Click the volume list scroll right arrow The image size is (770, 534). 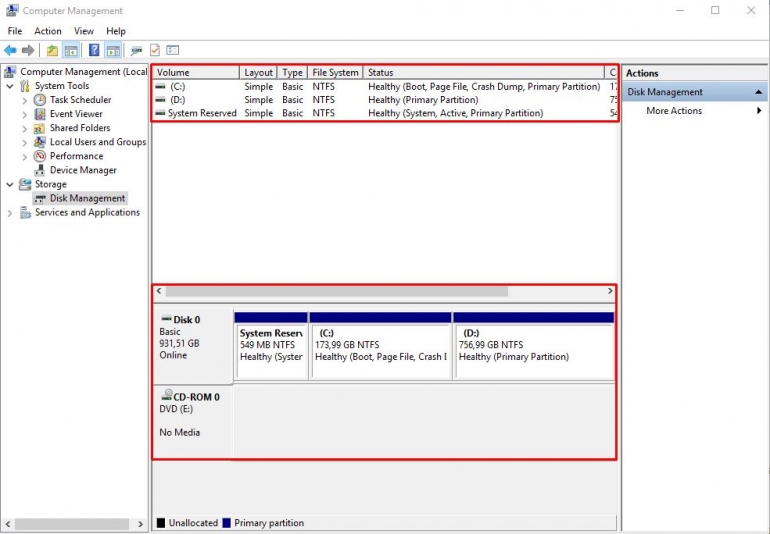[x=610, y=291]
